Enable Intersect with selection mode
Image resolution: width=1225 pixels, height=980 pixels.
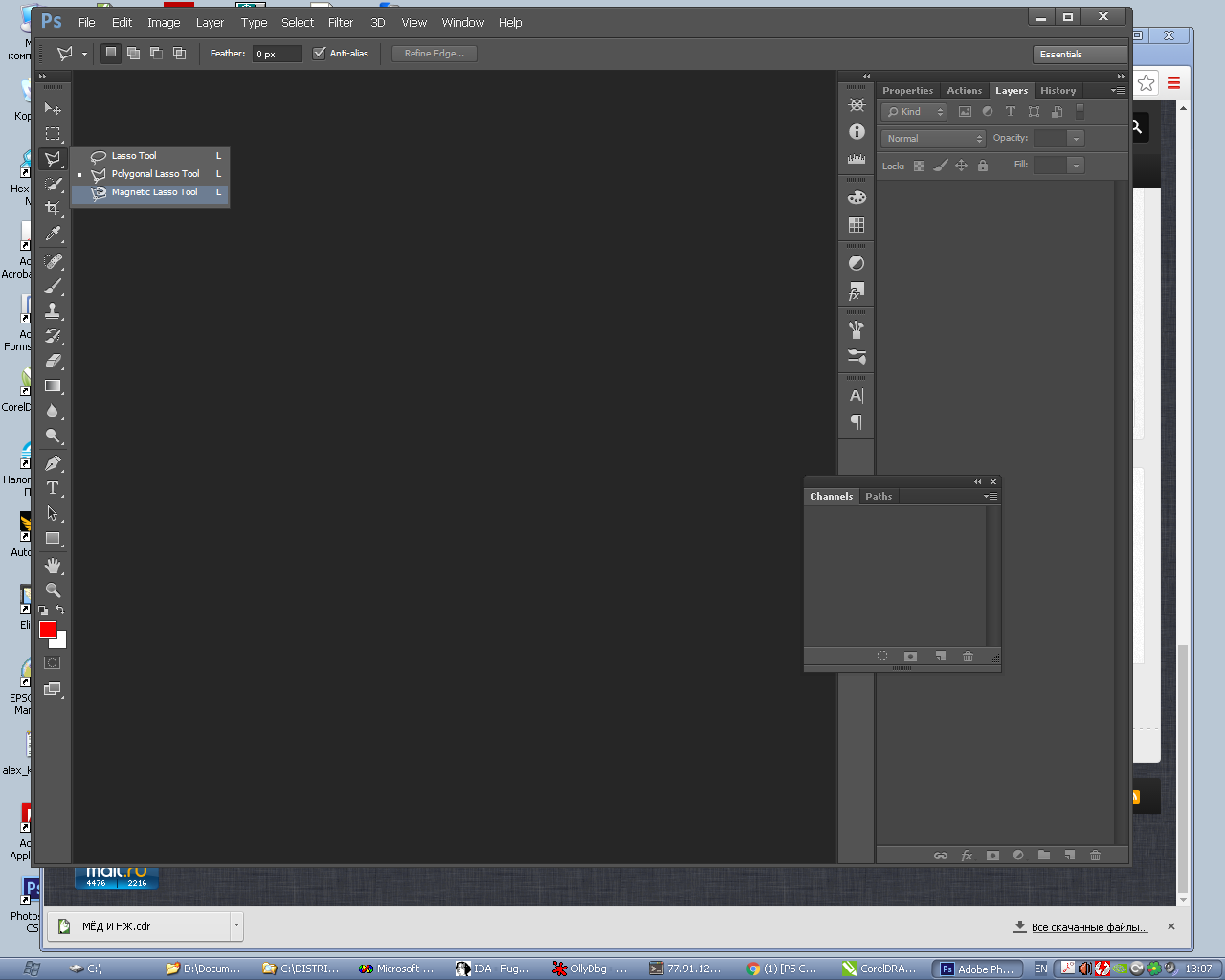tap(179, 53)
